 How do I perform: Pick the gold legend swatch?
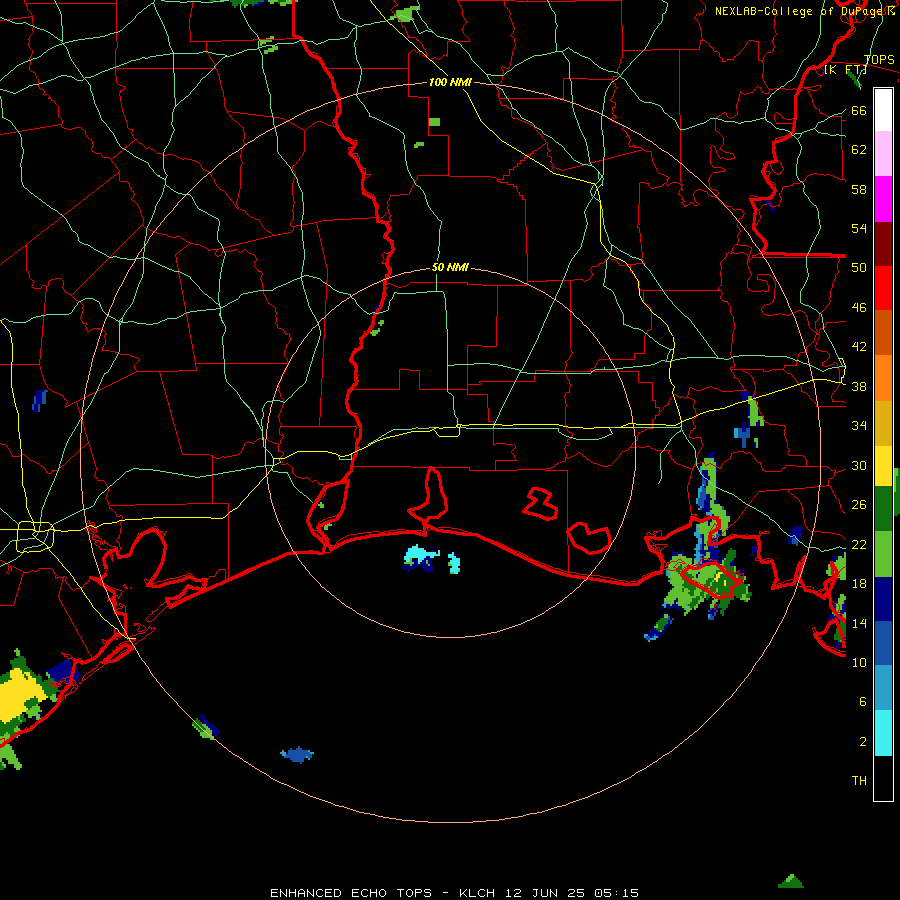[883, 423]
